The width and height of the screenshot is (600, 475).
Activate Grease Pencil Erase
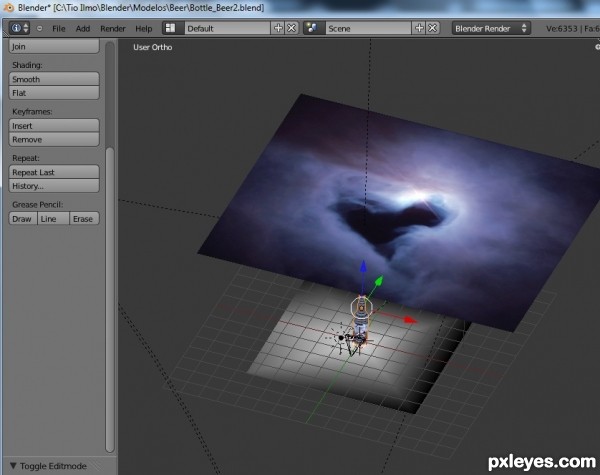[x=85, y=219]
